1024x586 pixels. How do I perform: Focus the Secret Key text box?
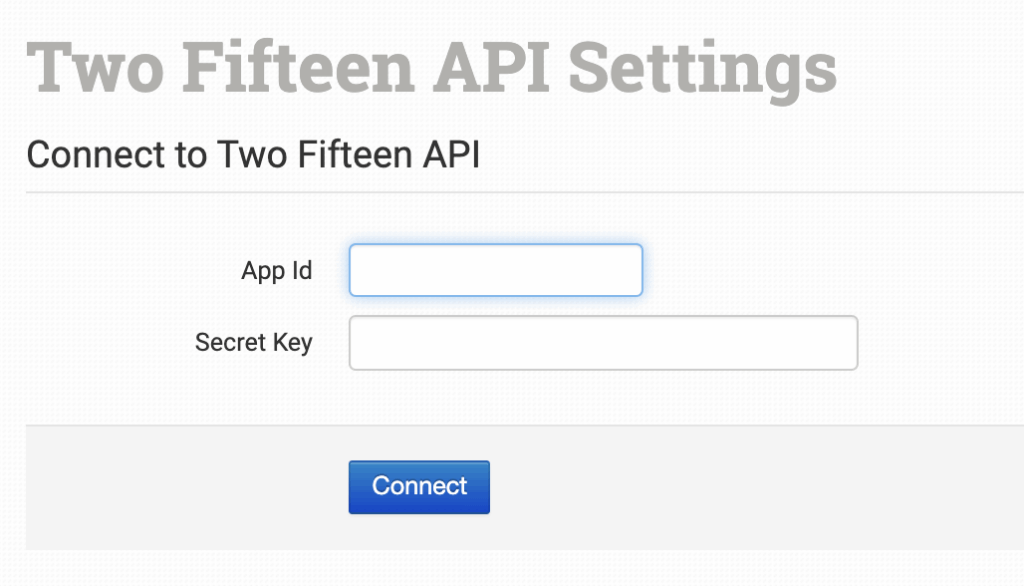tap(602, 343)
